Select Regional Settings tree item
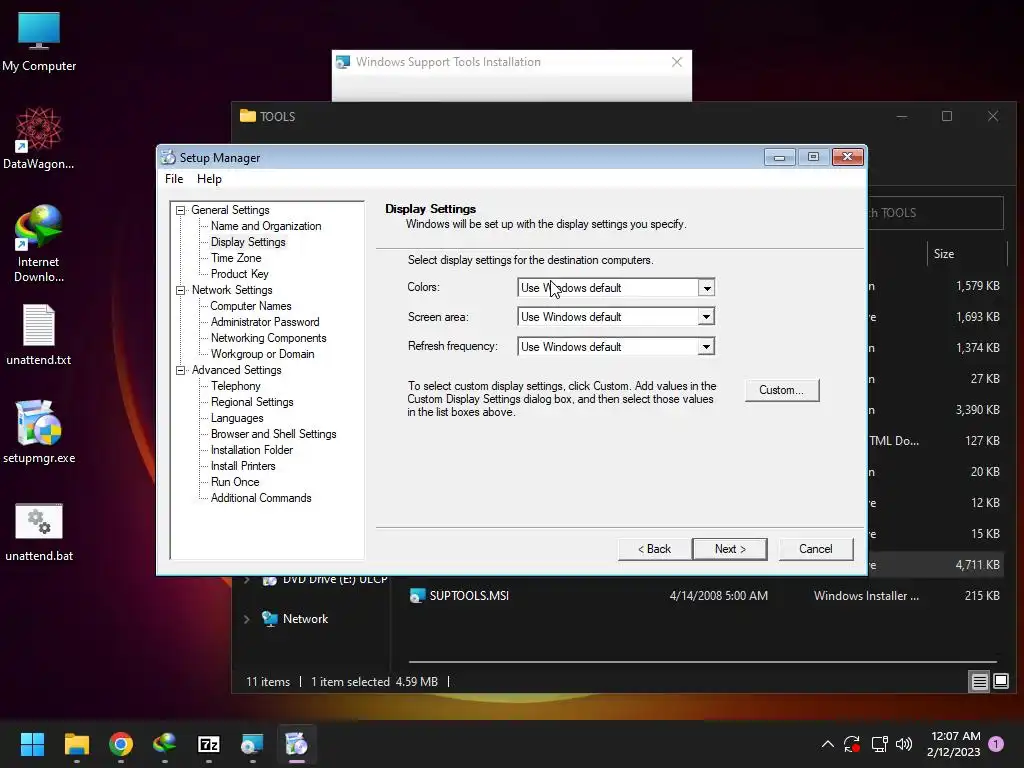Screen dimensions: 1024x768 pyautogui.click(x=252, y=402)
